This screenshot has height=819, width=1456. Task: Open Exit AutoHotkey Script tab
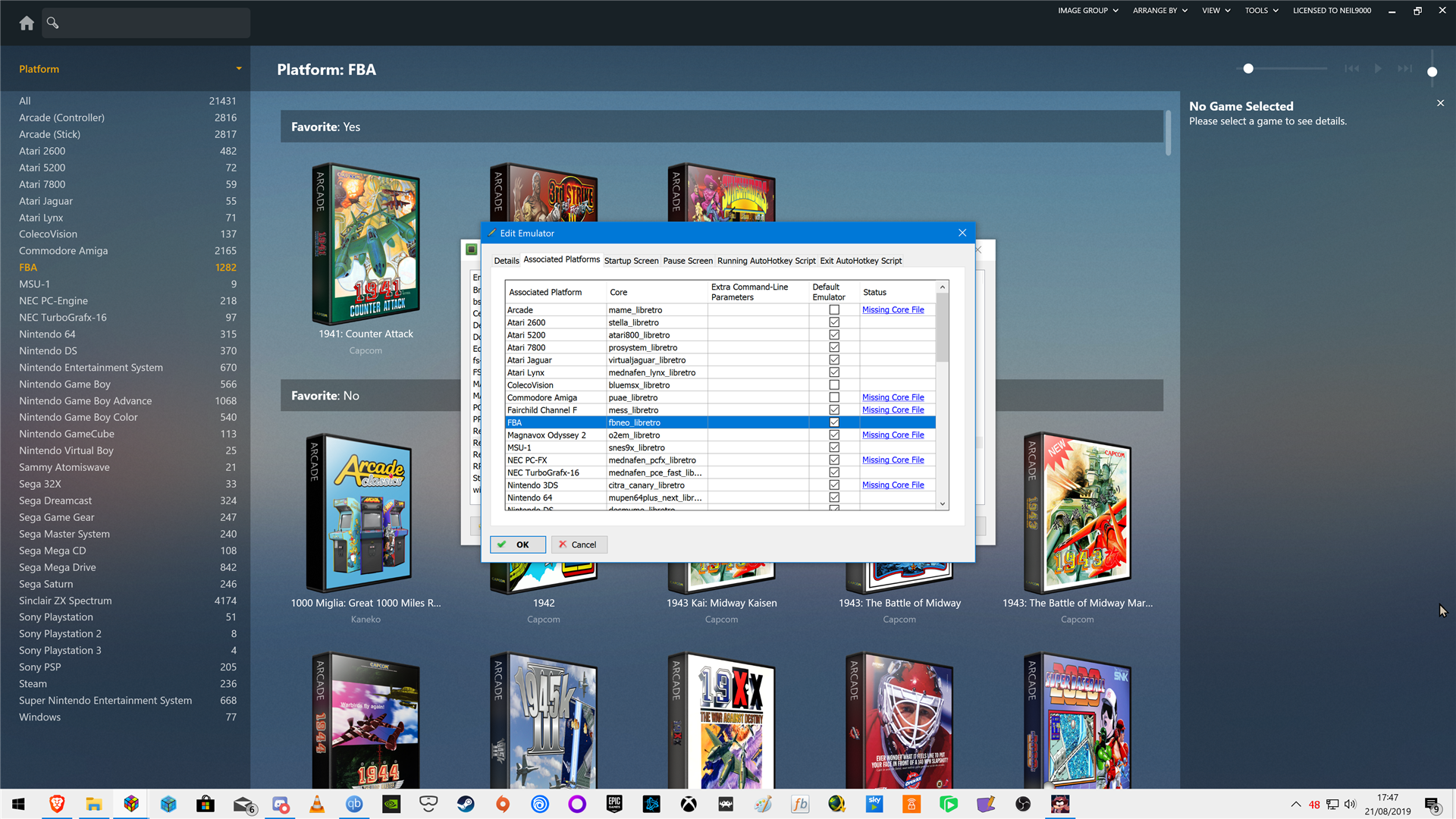point(861,261)
